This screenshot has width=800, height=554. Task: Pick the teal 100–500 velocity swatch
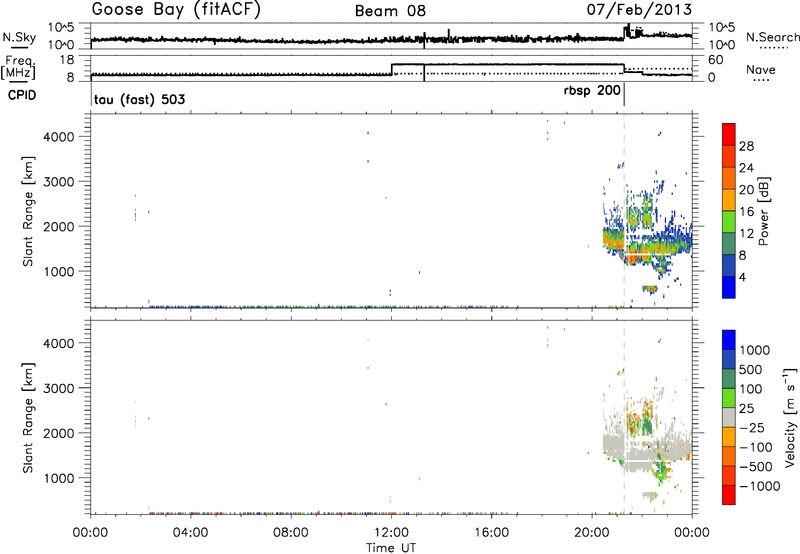pyautogui.click(x=729, y=379)
